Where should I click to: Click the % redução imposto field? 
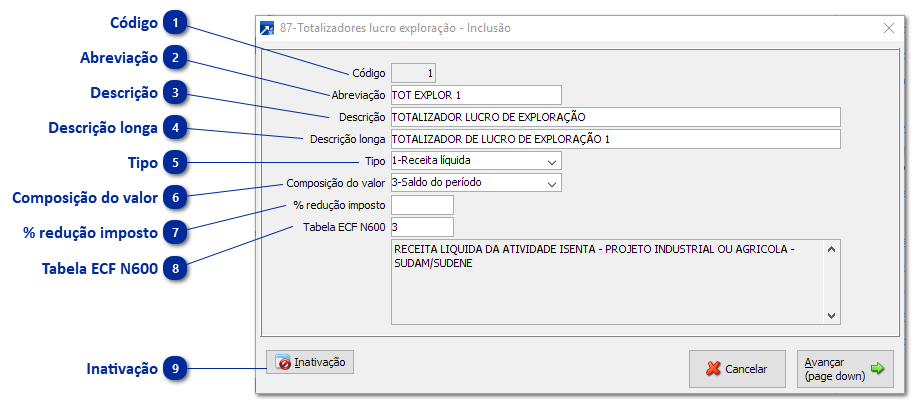pyautogui.click(x=422, y=205)
